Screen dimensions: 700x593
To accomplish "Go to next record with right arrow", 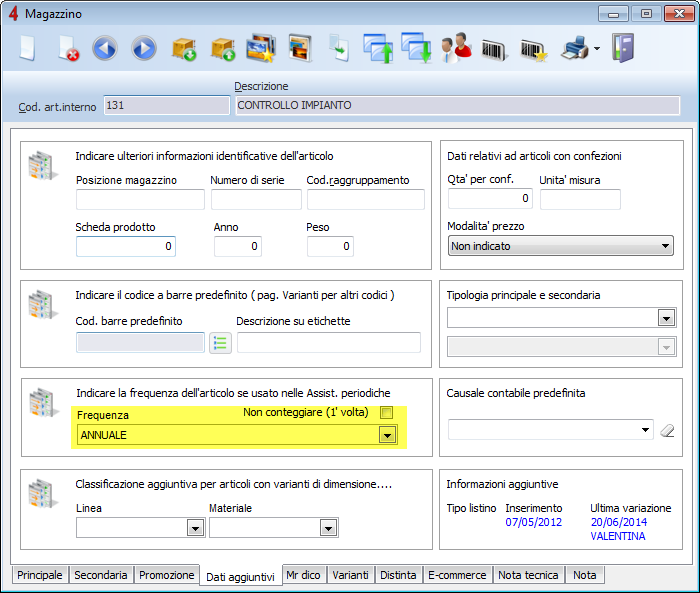I will pos(144,48).
